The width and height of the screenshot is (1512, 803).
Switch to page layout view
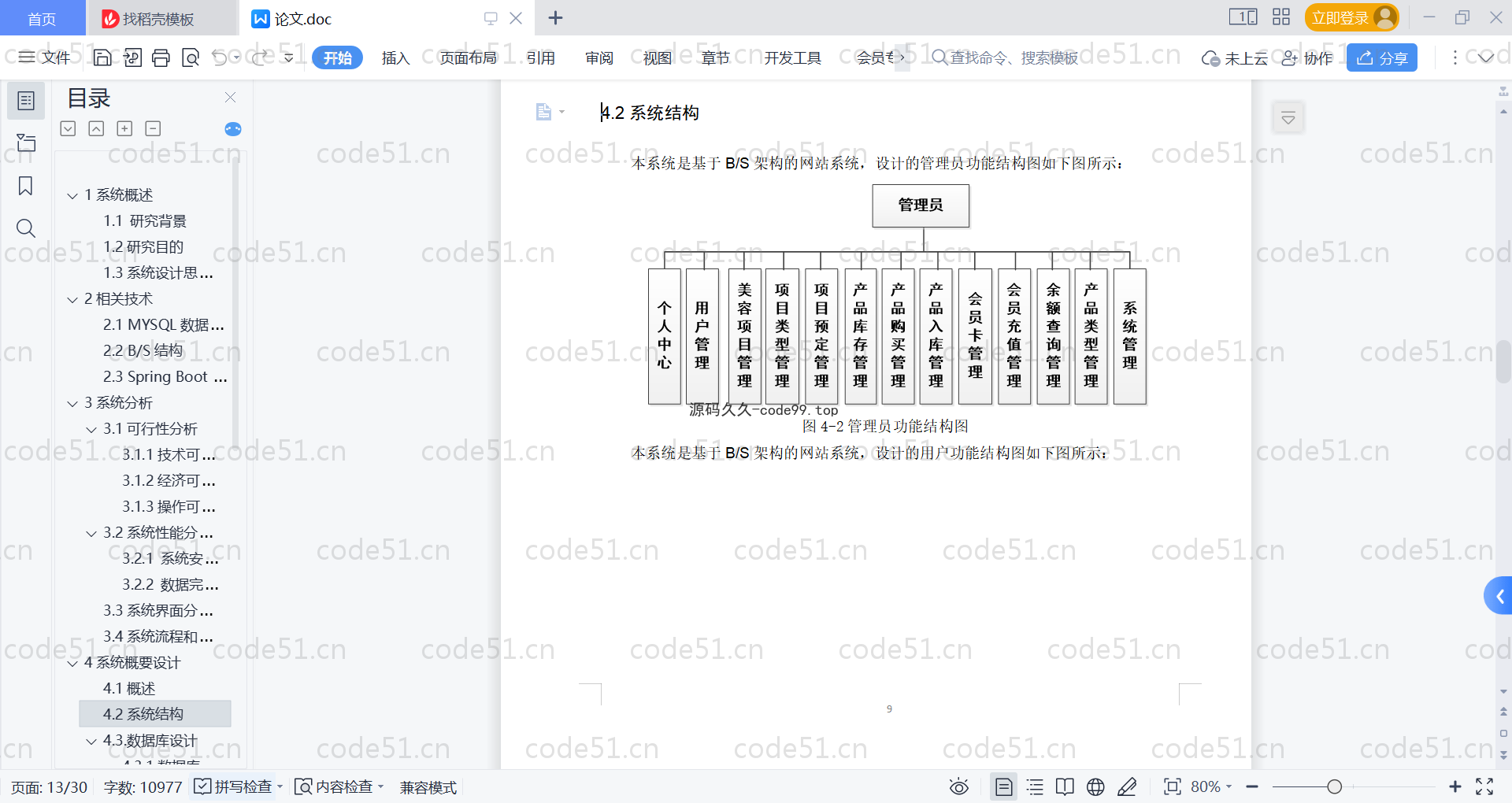(1003, 786)
